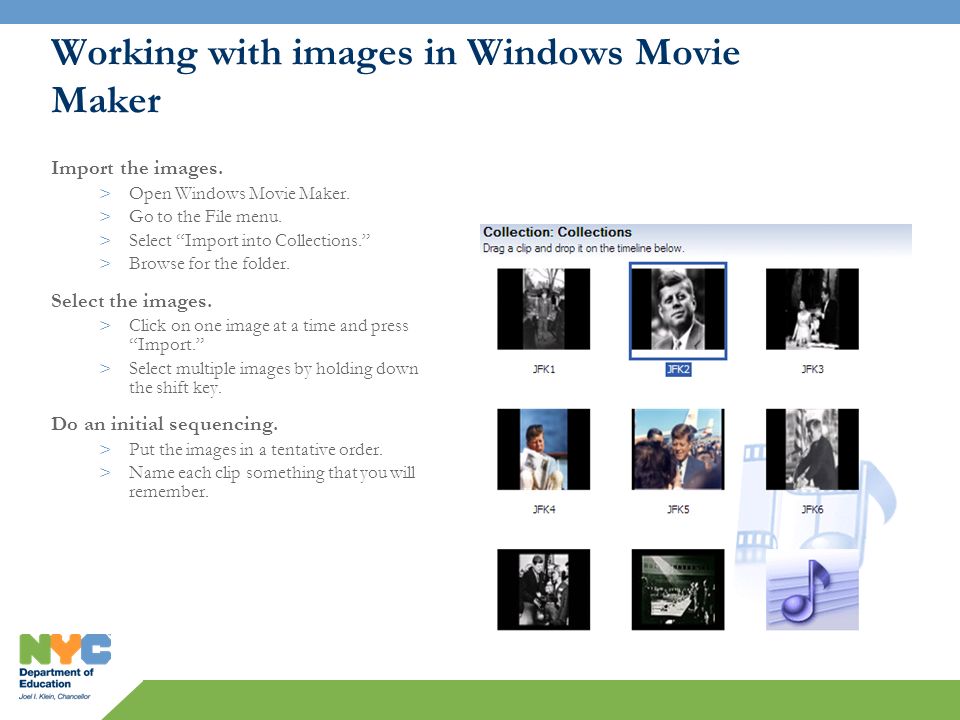
Task: Select the JFK5 crowd photo thumbnail
Action: (x=678, y=449)
